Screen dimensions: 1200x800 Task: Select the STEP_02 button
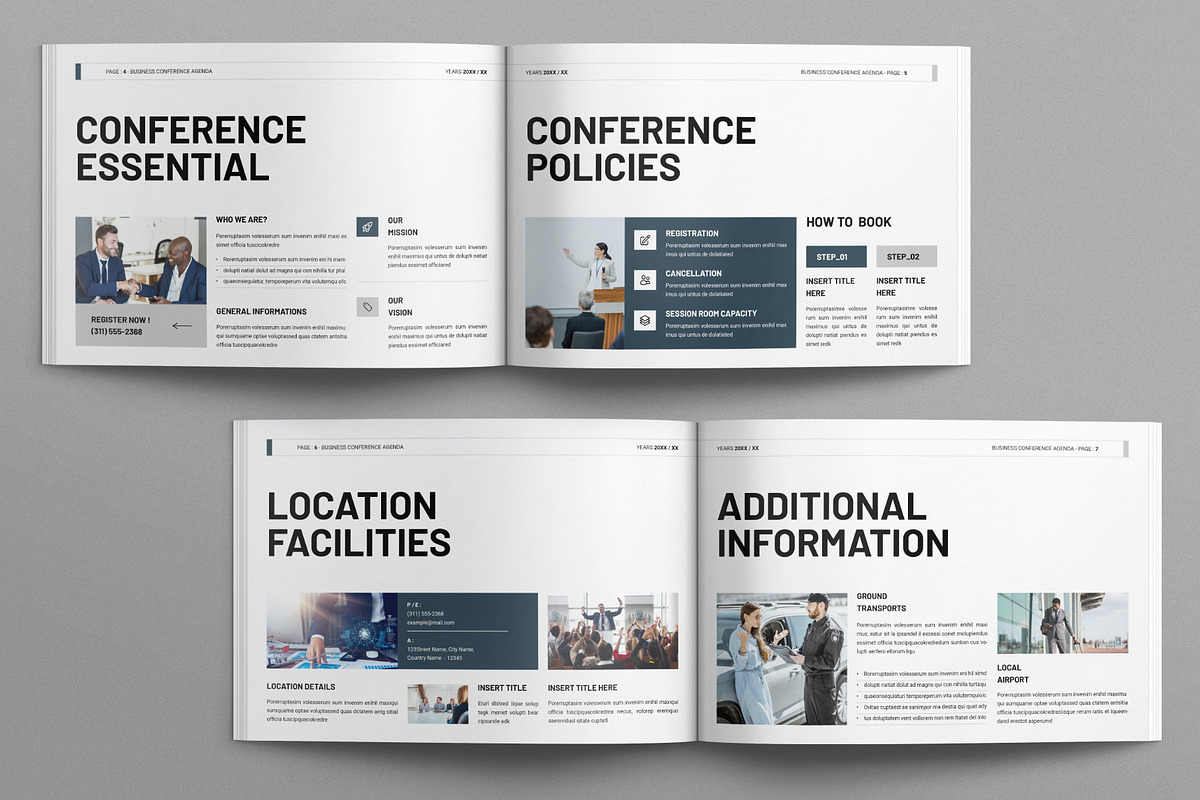(907, 257)
